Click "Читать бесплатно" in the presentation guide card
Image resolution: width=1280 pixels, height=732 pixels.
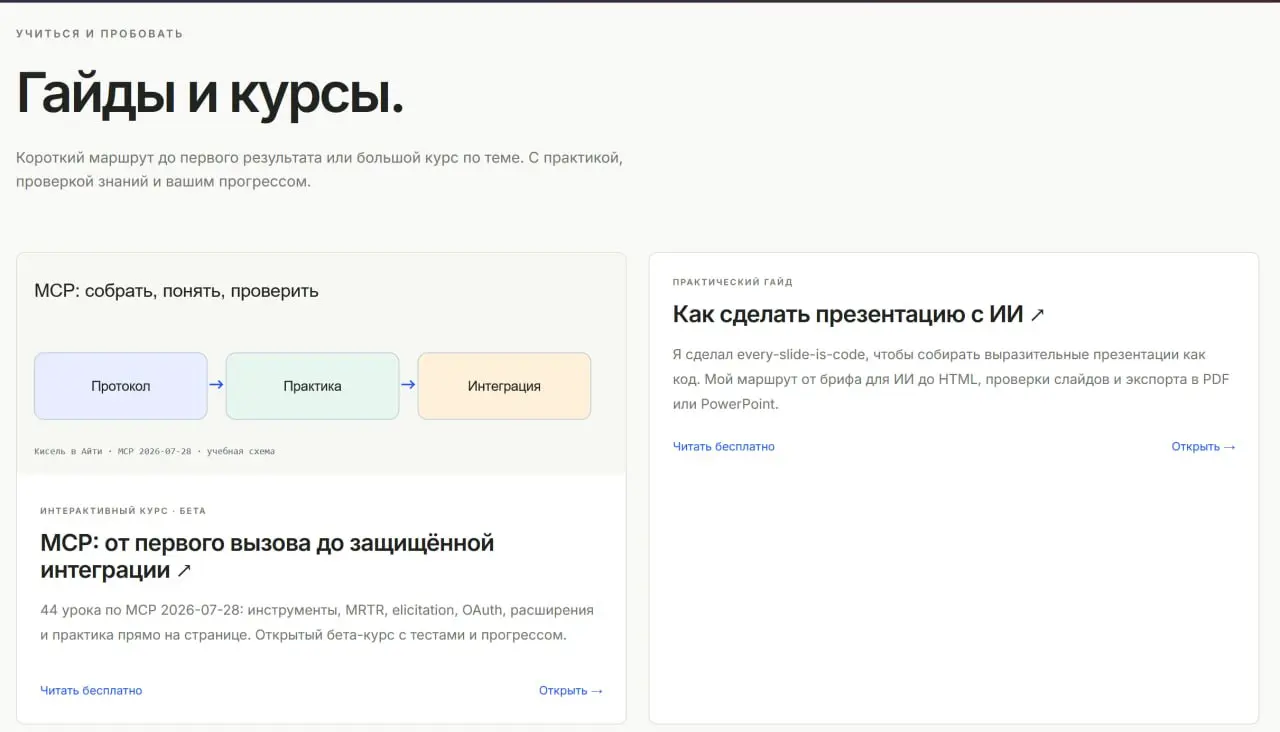pos(724,446)
